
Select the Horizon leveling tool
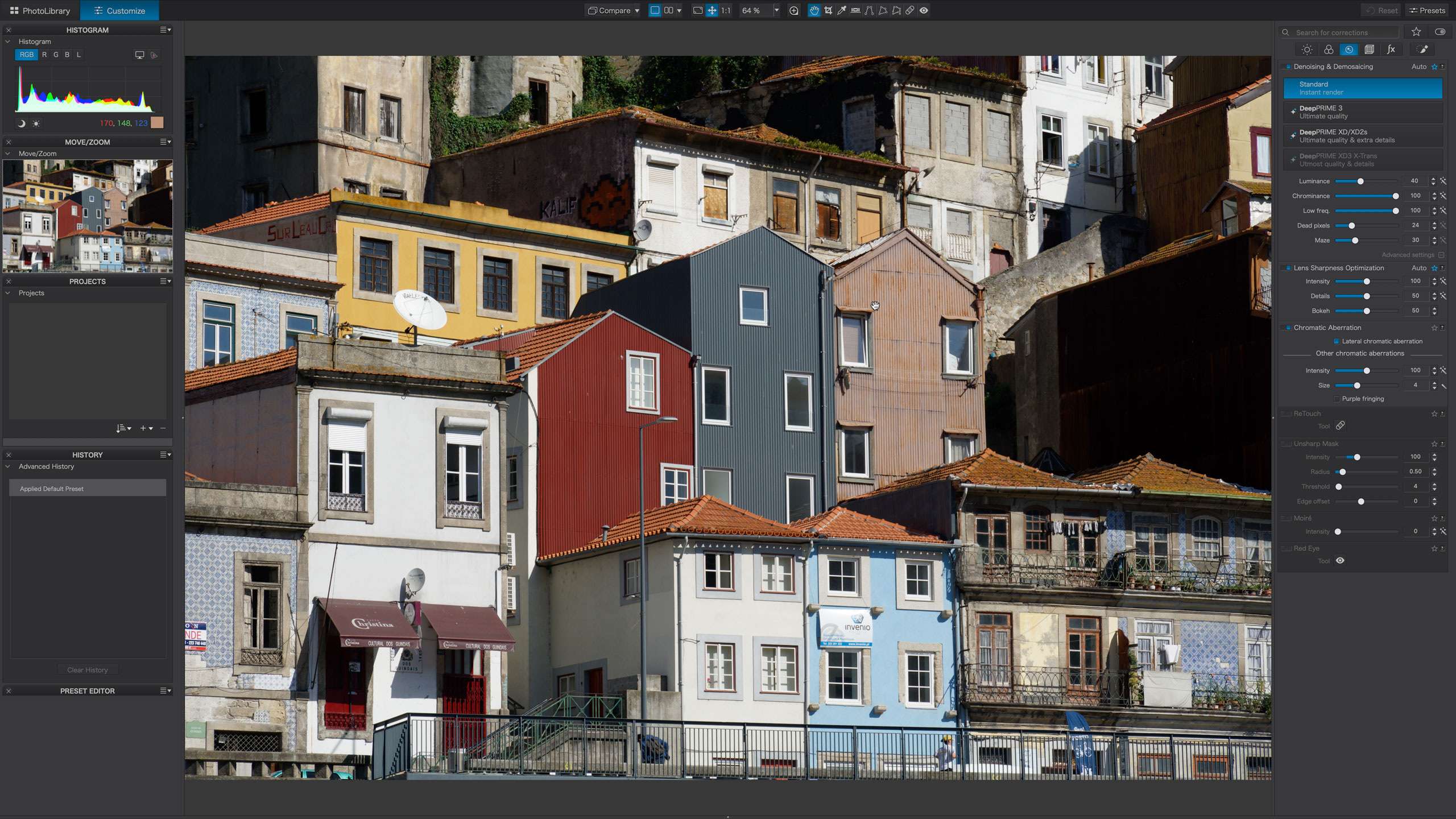click(x=855, y=10)
